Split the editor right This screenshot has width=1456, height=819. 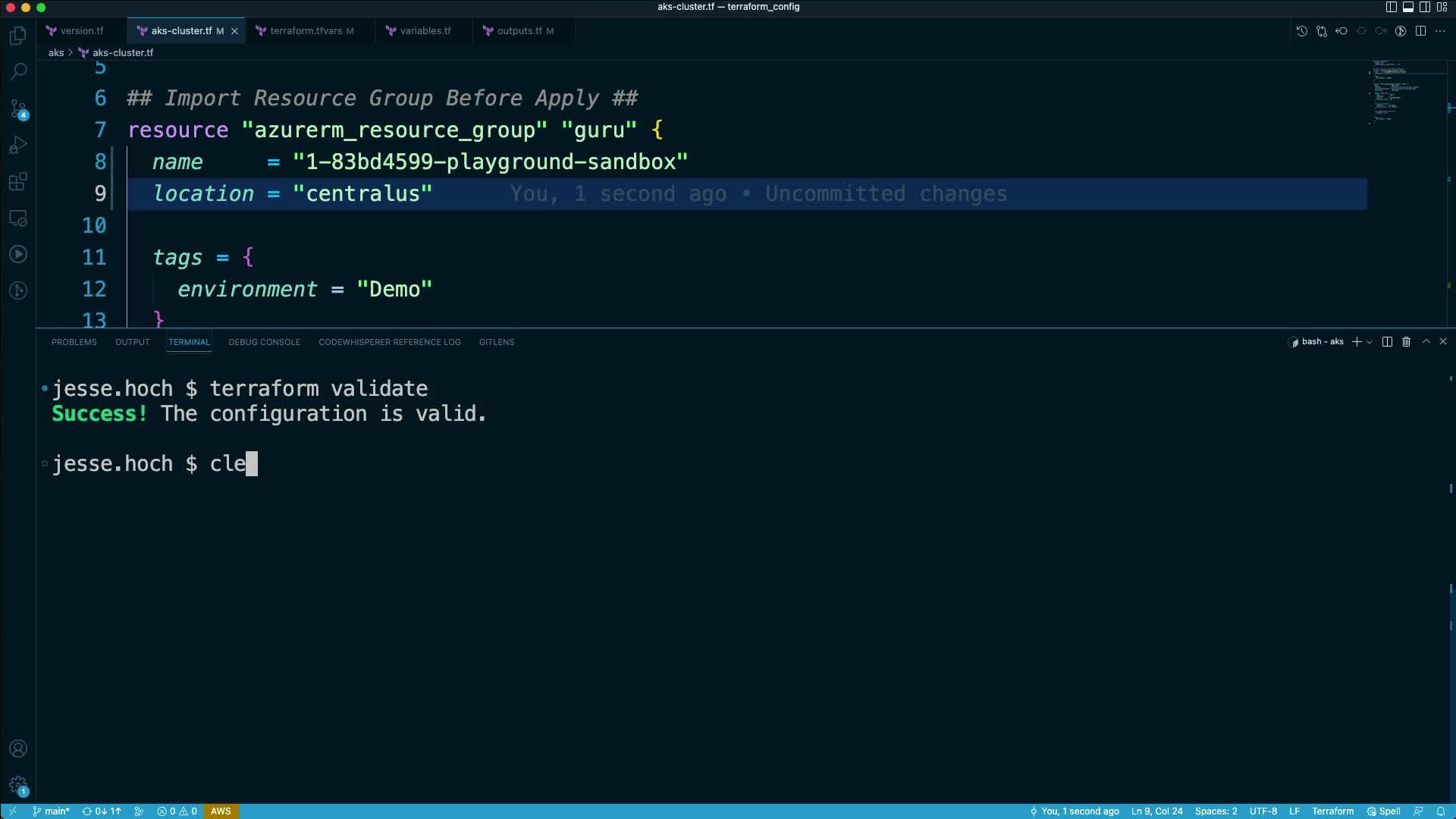coord(1420,31)
